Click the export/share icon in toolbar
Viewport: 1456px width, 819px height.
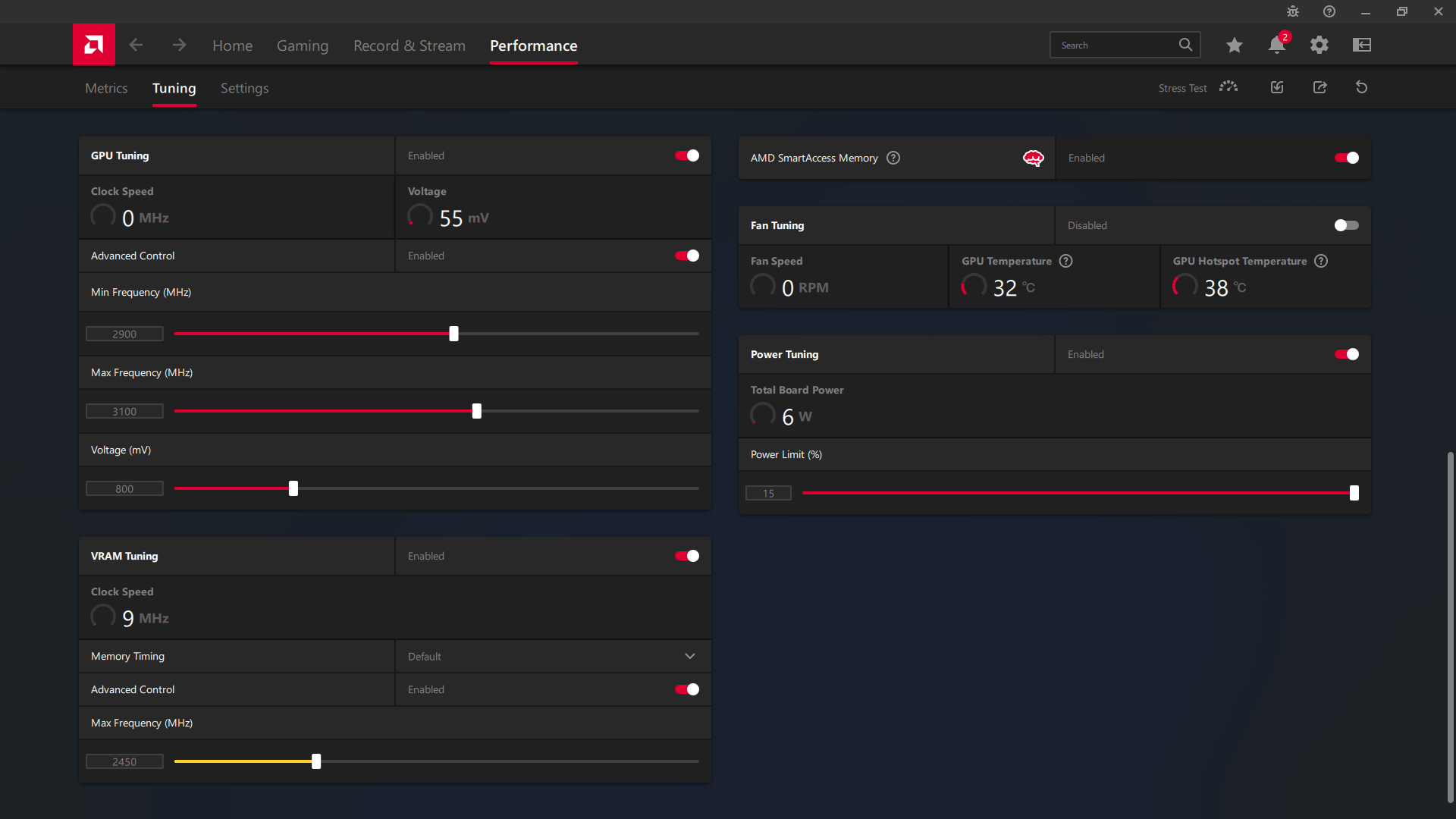click(1318, 88)
